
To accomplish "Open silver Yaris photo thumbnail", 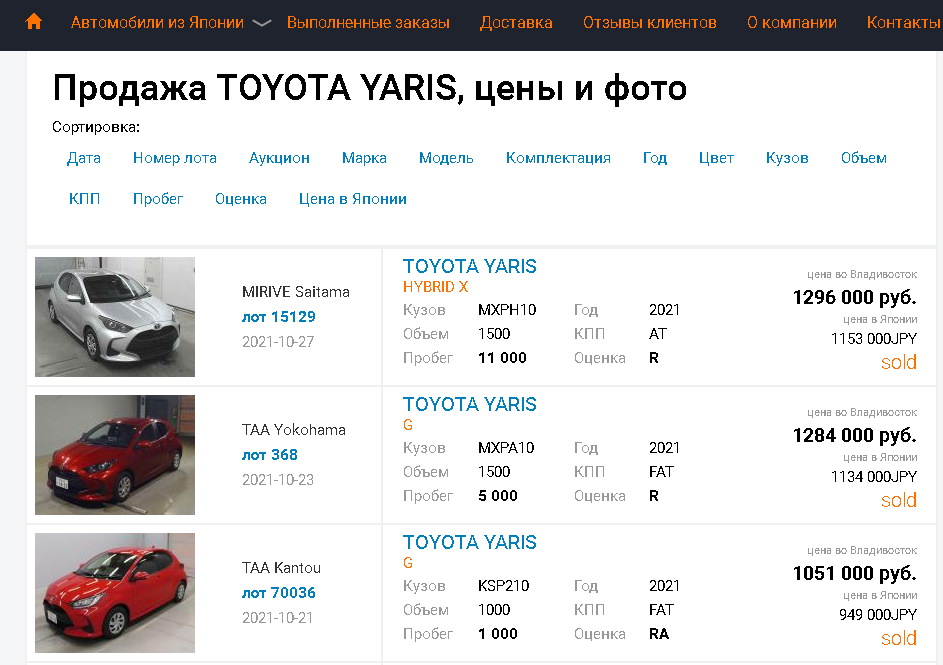I will (115, 317).
